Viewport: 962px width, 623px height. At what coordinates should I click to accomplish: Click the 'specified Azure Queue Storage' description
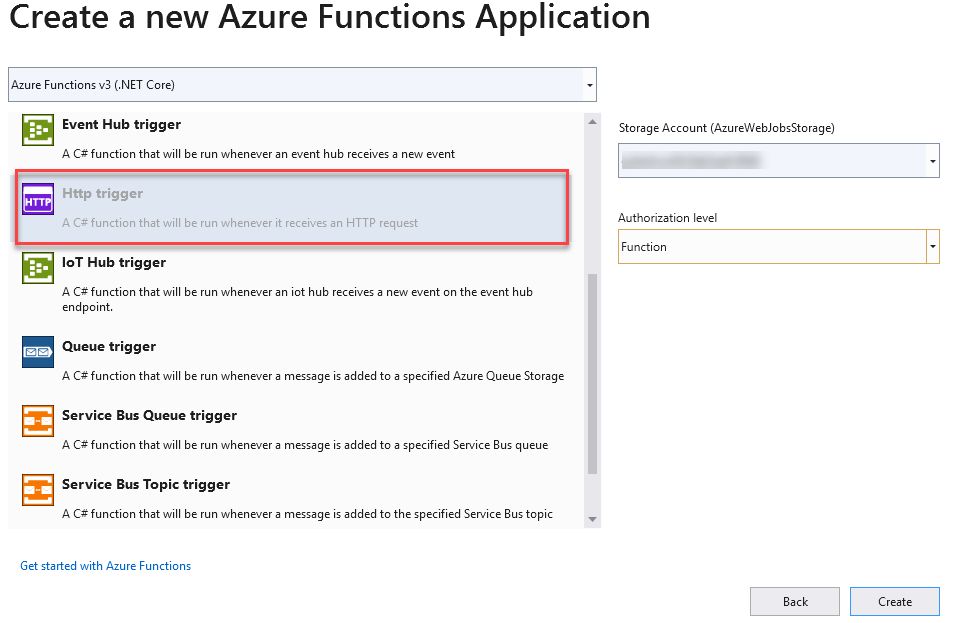(313, 376)
